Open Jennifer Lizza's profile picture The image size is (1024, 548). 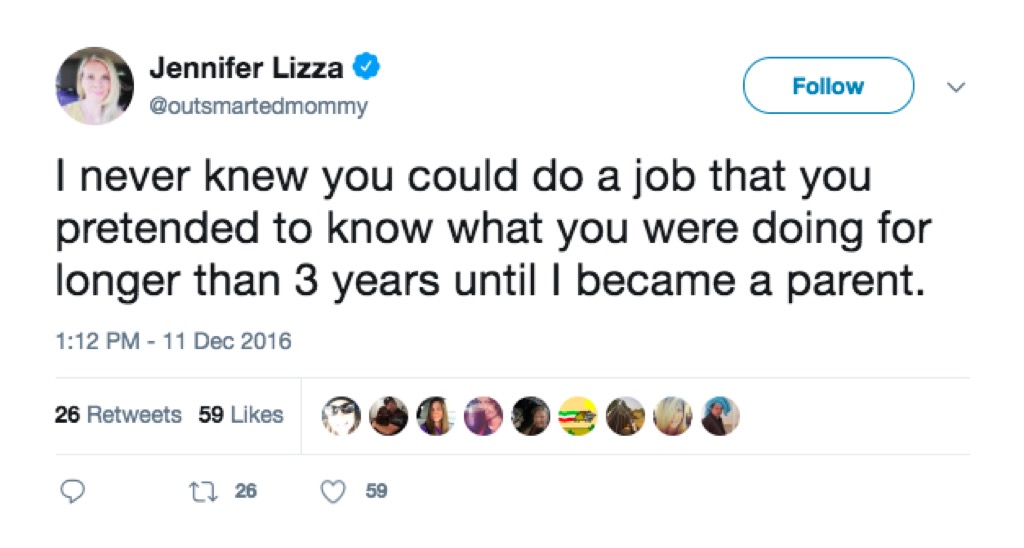pyautogui.click(x=96, y=86)
